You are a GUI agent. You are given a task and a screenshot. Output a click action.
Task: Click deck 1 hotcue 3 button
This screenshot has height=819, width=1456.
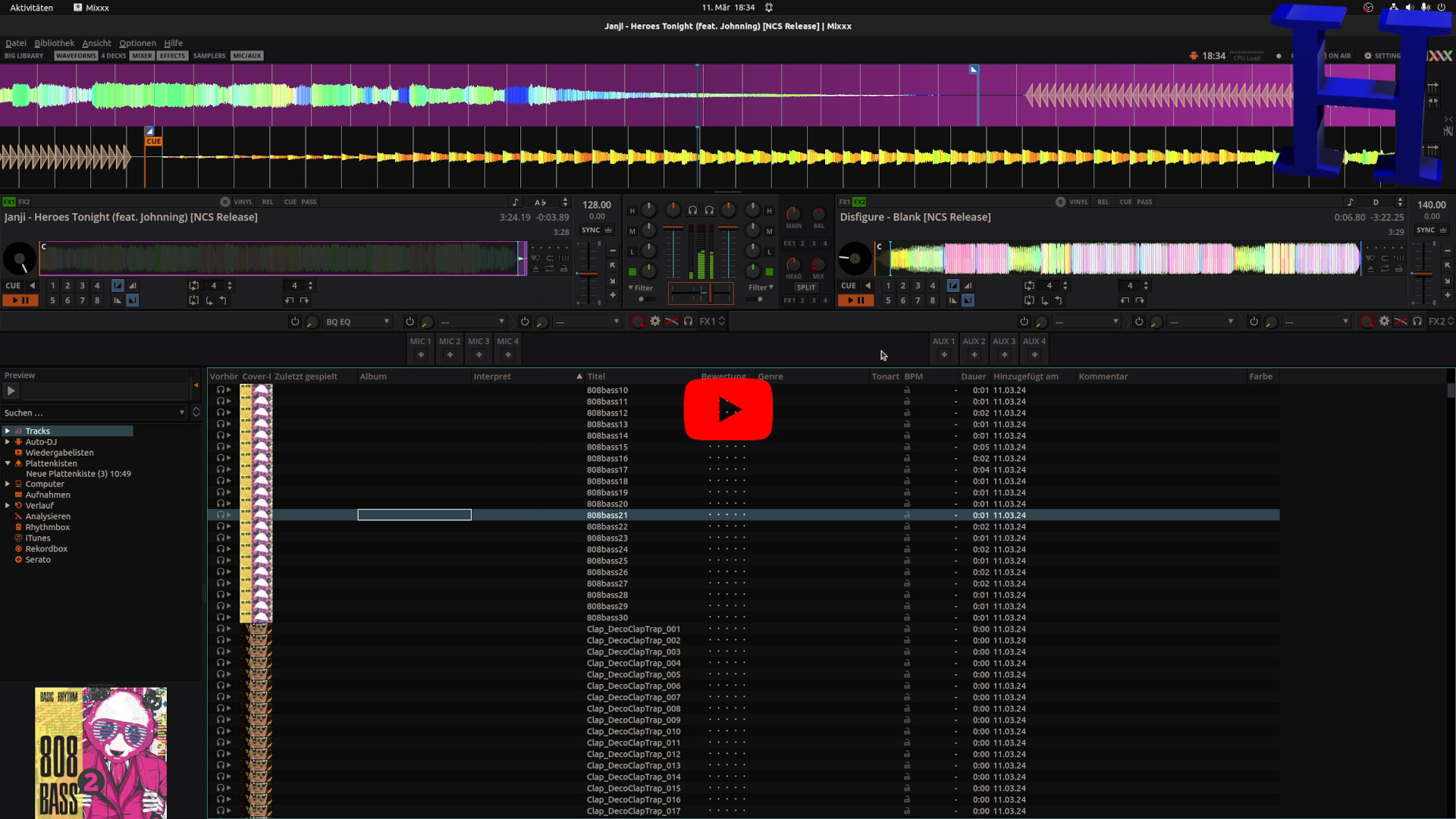tap(83, 286)
